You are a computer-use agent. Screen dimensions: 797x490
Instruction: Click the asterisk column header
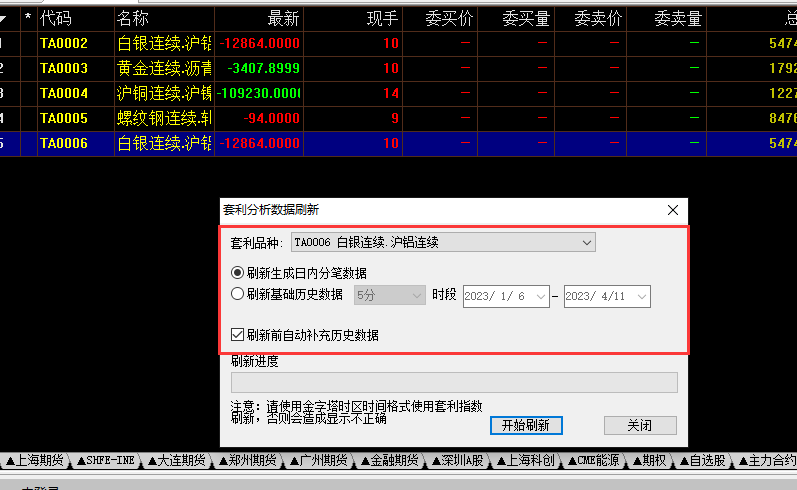click(x=28, y=19)
